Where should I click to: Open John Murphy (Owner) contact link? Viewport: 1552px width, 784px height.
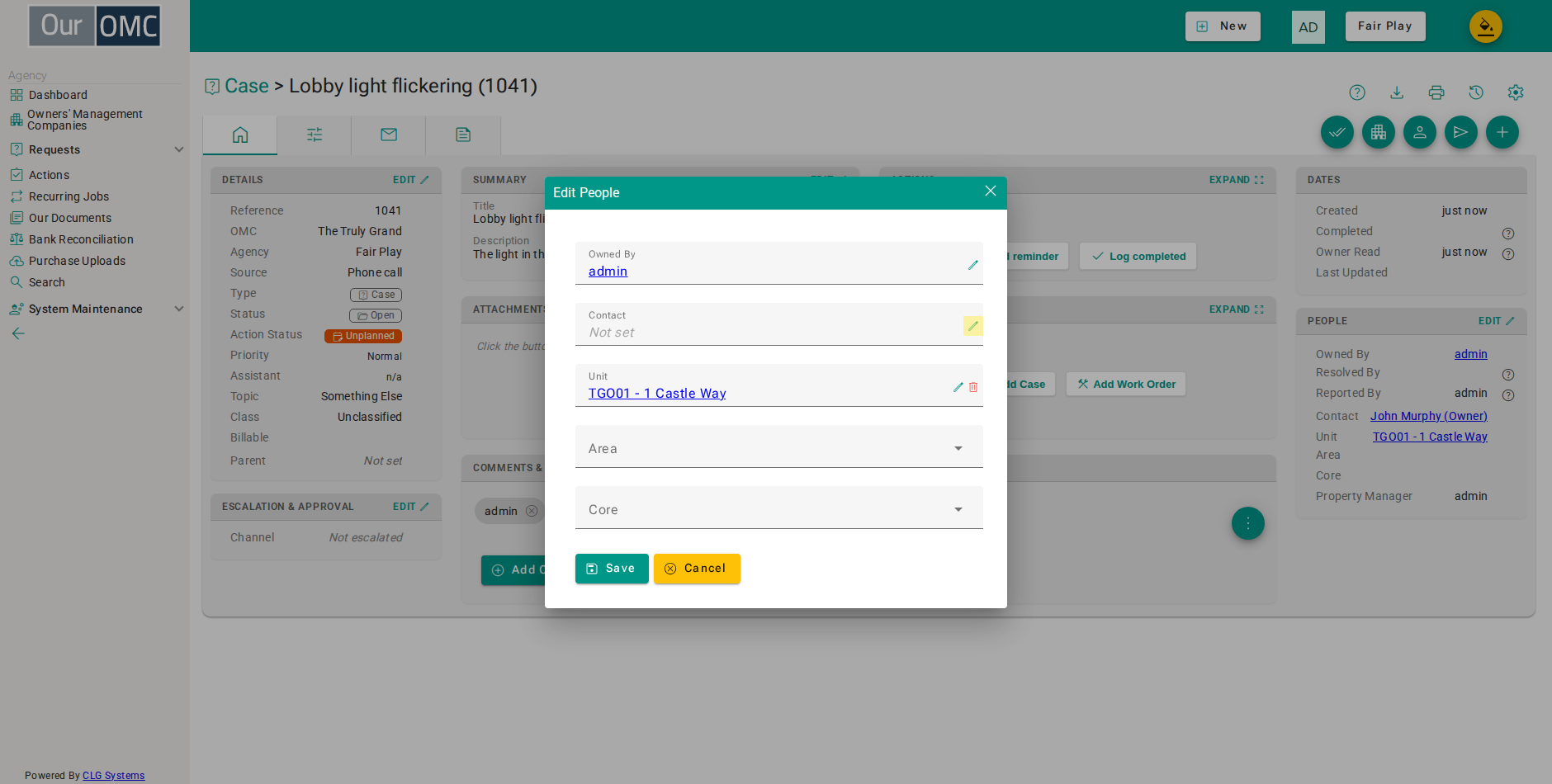pyautogui.click(x=1429, y=416)
